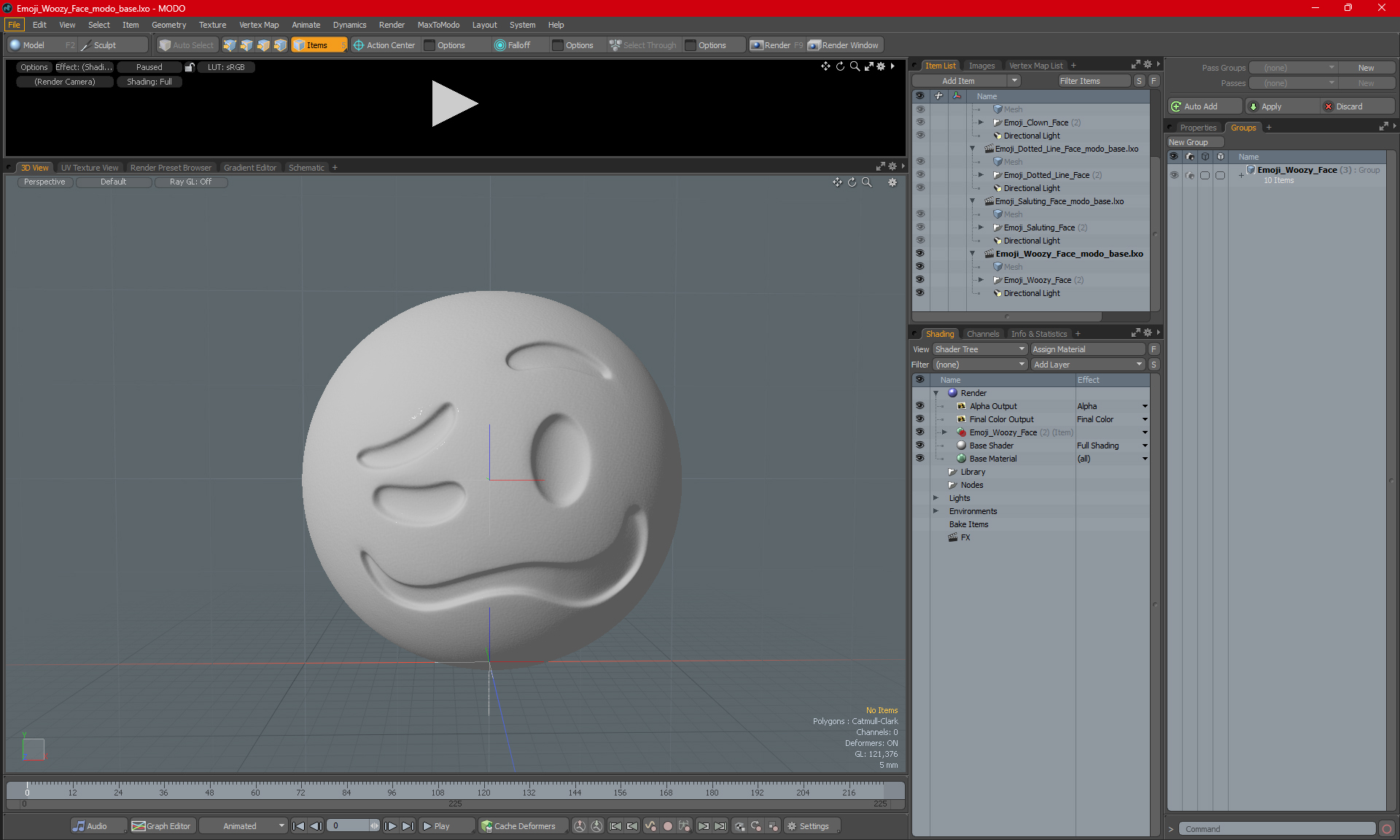
Task: Toggle Emoji_Woozy_Face group visibility eye
Action: tap(1174, 175)
